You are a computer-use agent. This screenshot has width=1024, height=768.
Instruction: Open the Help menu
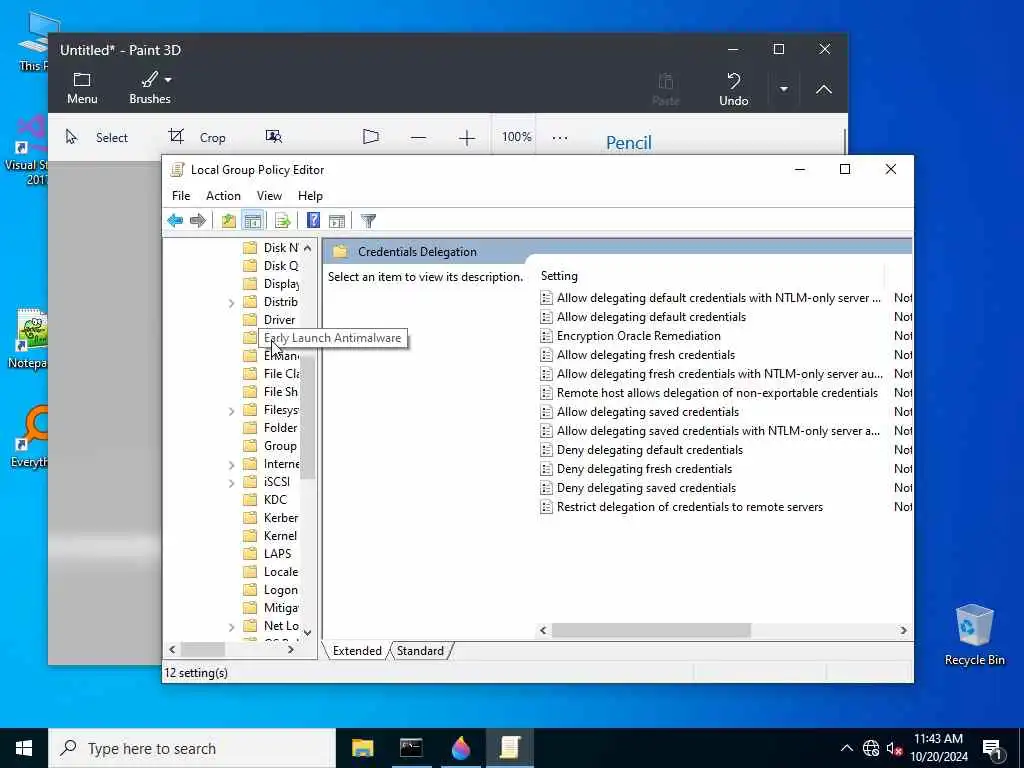coord(310,196)
